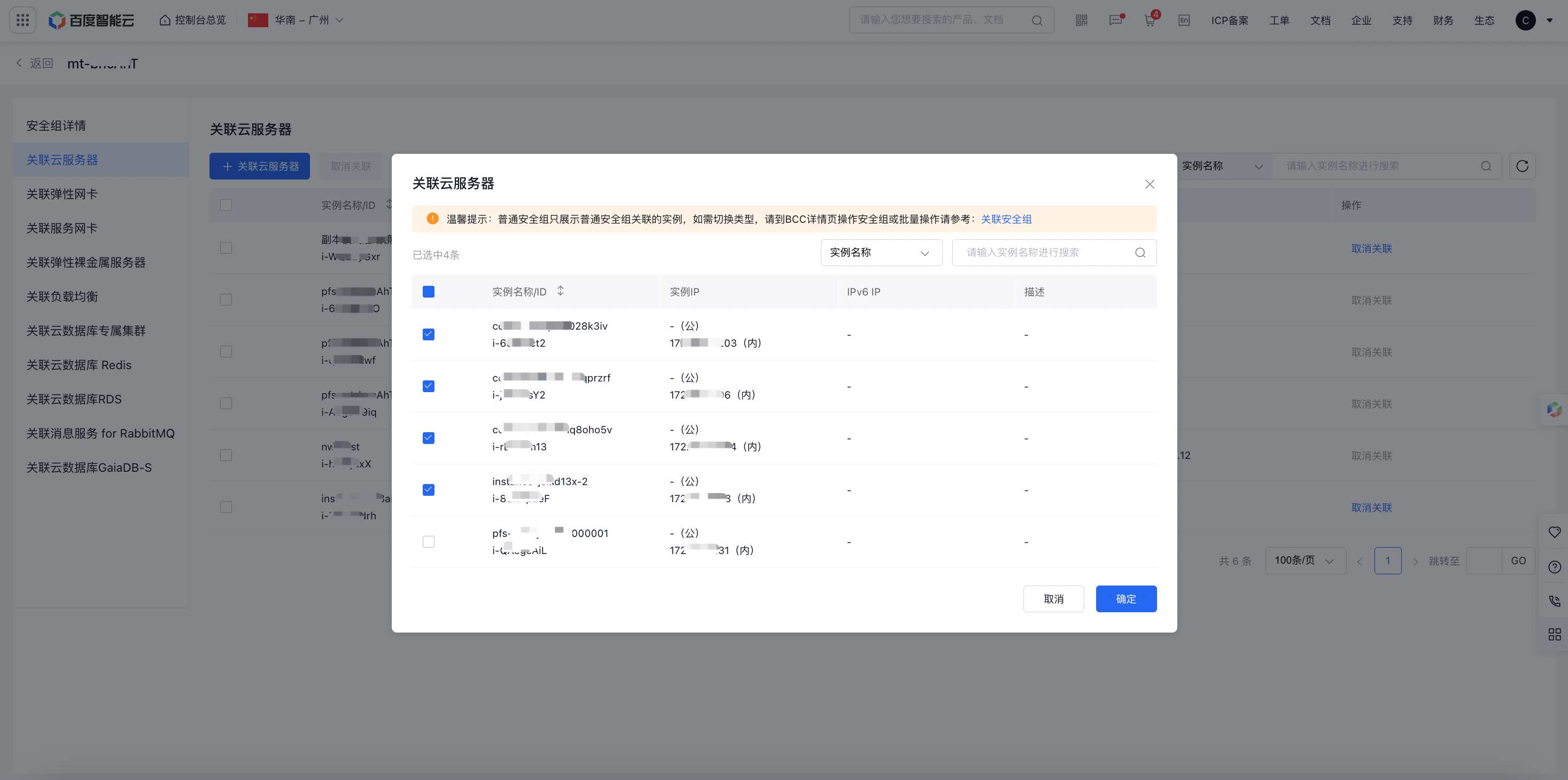Viewport: 1568px width, 780px height.
Task: Open the help question mark icon
Action: click(1555, 567)
